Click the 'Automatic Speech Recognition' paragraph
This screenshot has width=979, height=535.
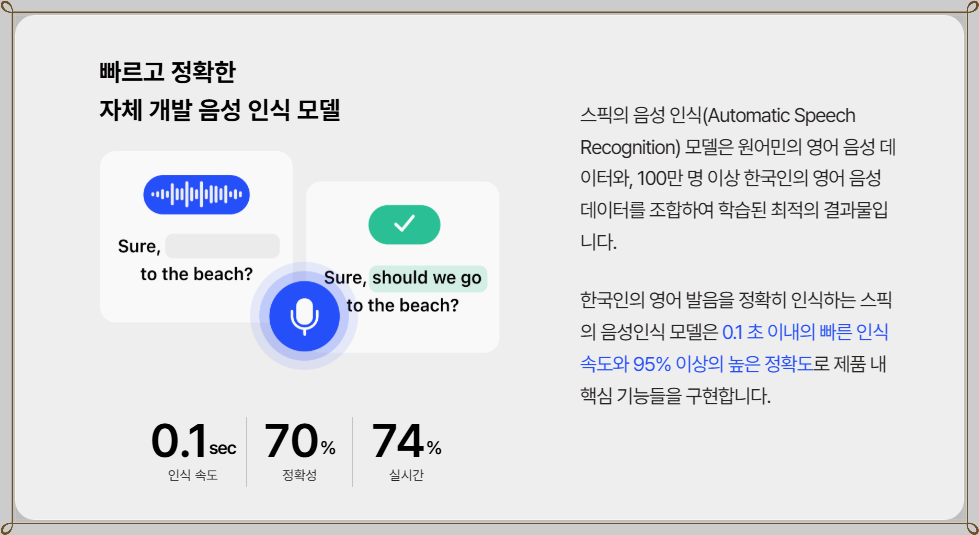[x=738, y=179]
